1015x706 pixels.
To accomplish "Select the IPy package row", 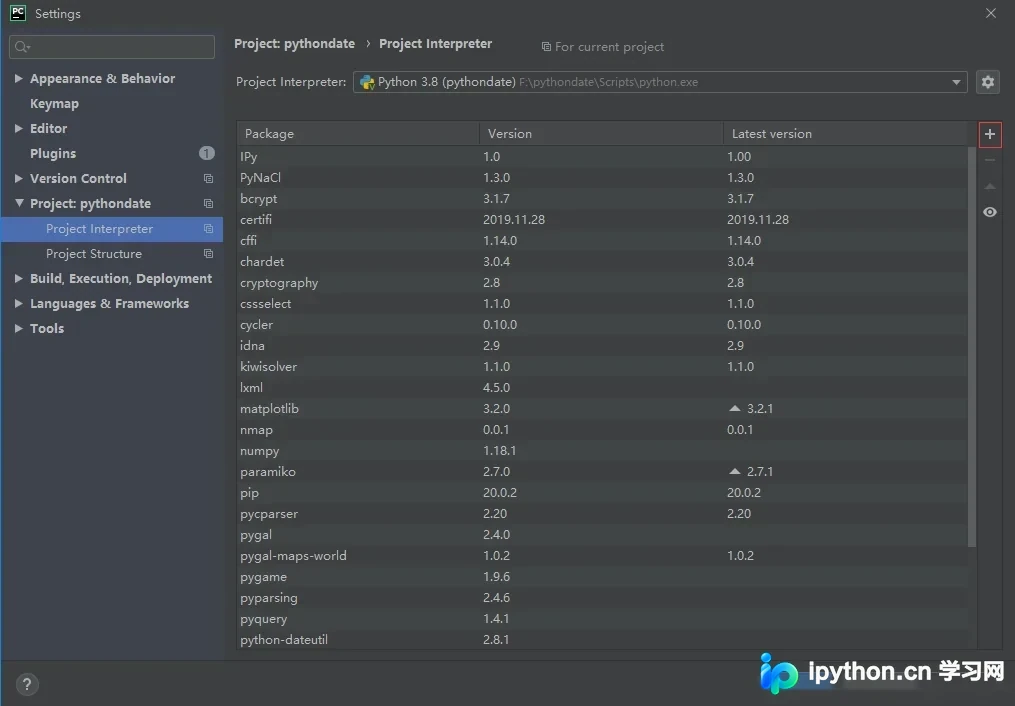I will click(602, 157).
